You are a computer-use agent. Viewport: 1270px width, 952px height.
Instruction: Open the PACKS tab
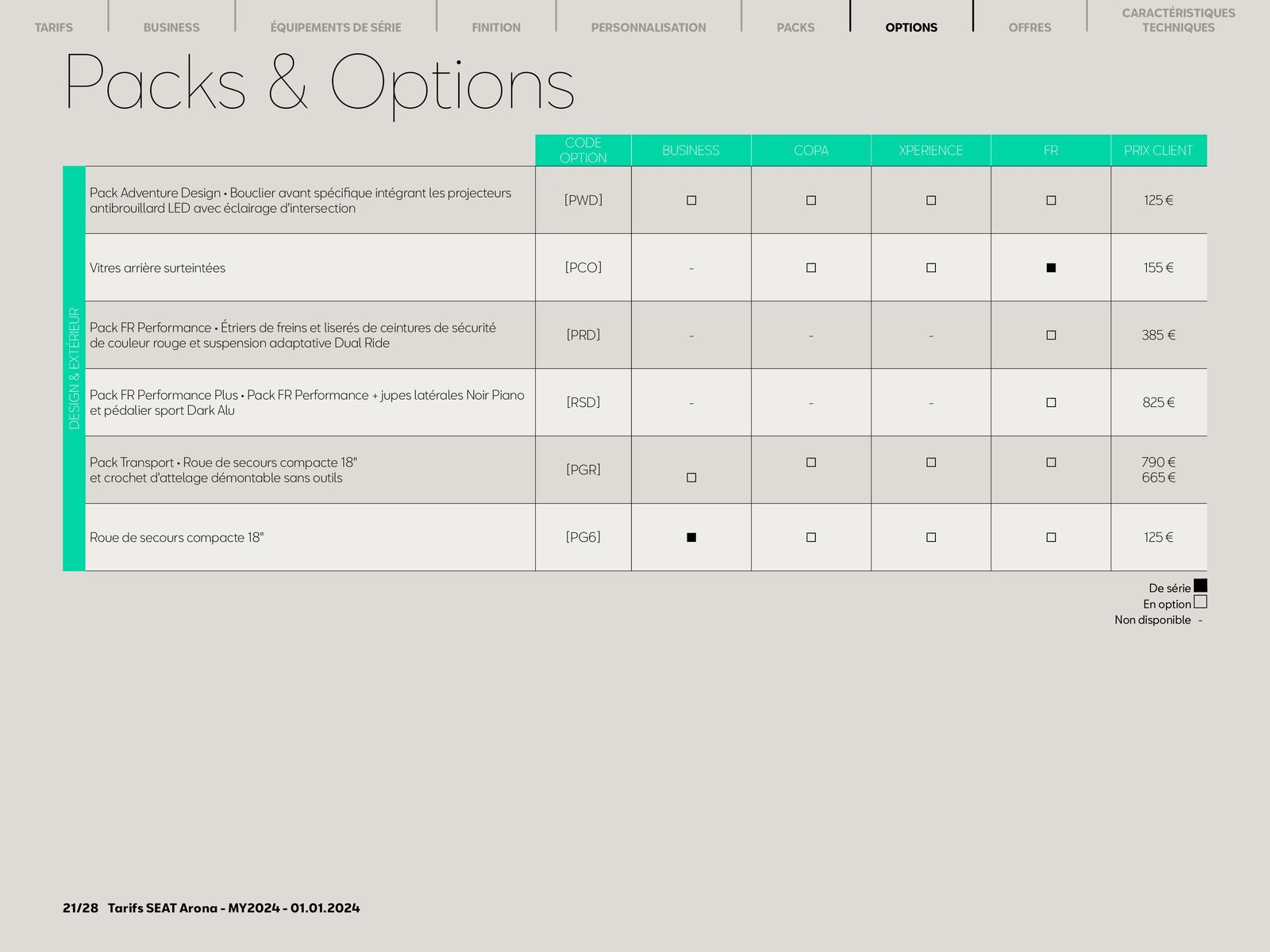(x=795, y=28)
